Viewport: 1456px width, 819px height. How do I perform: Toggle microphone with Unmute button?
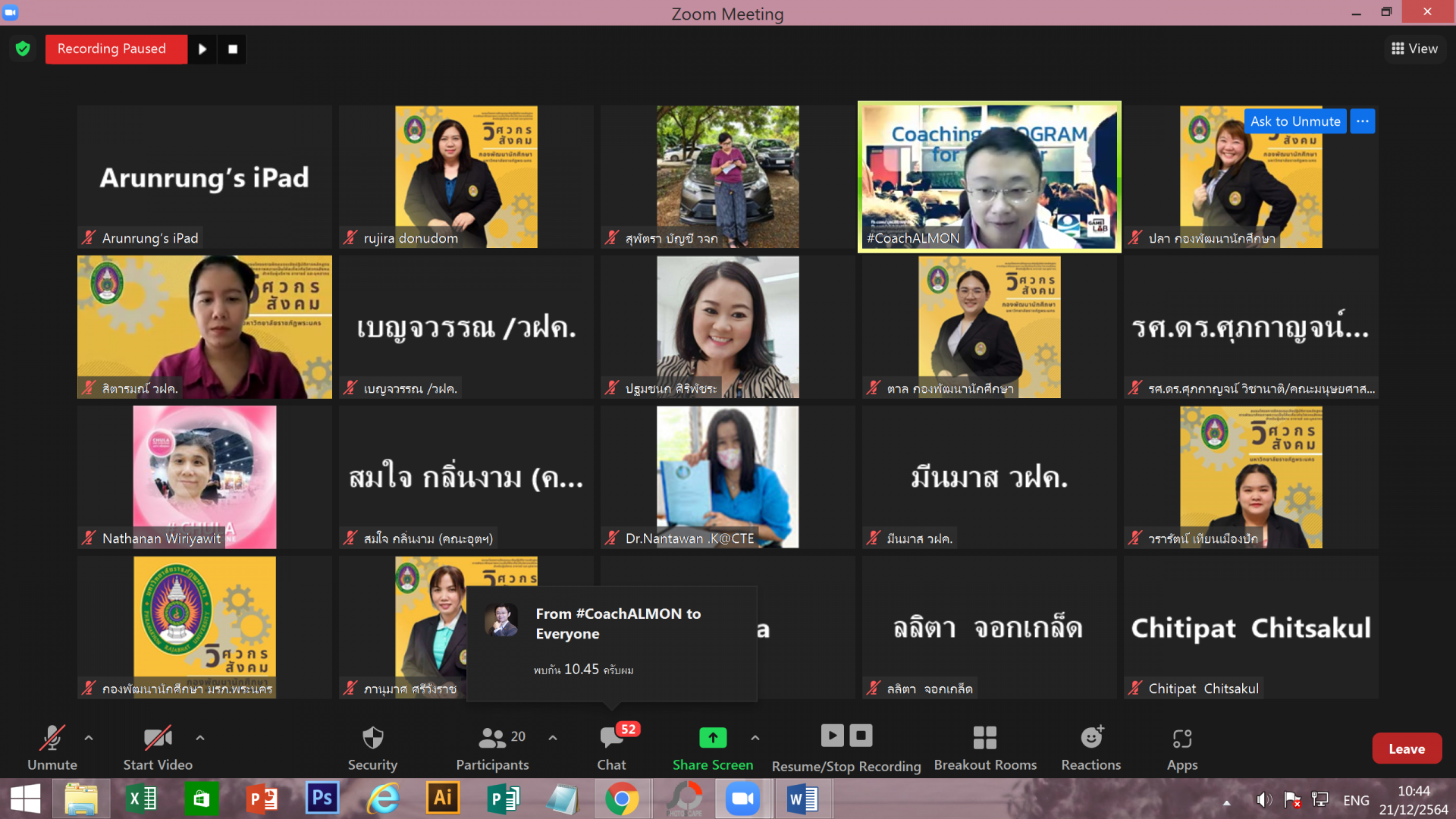coord(52,748)
